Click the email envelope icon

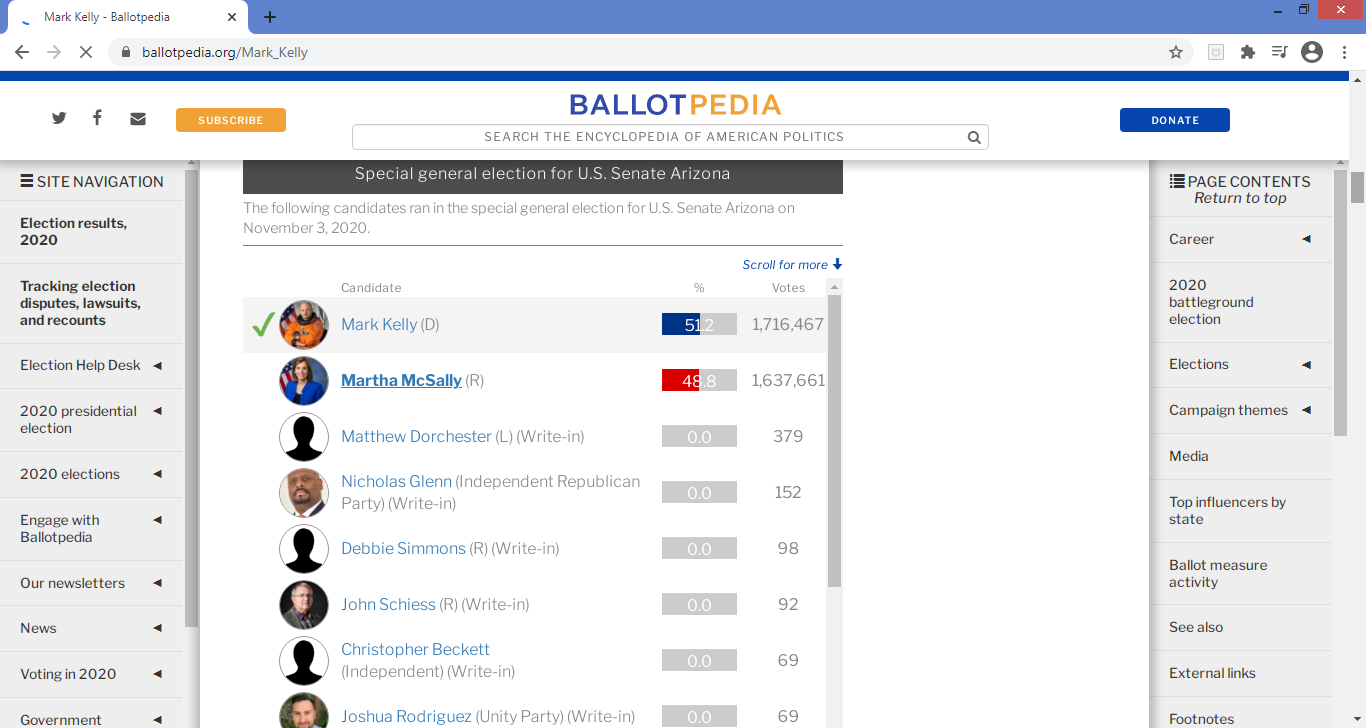138,119
